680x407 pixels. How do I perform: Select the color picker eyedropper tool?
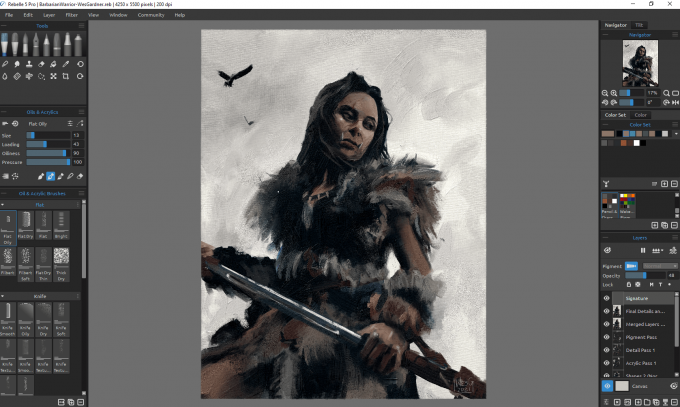point(66,64)
